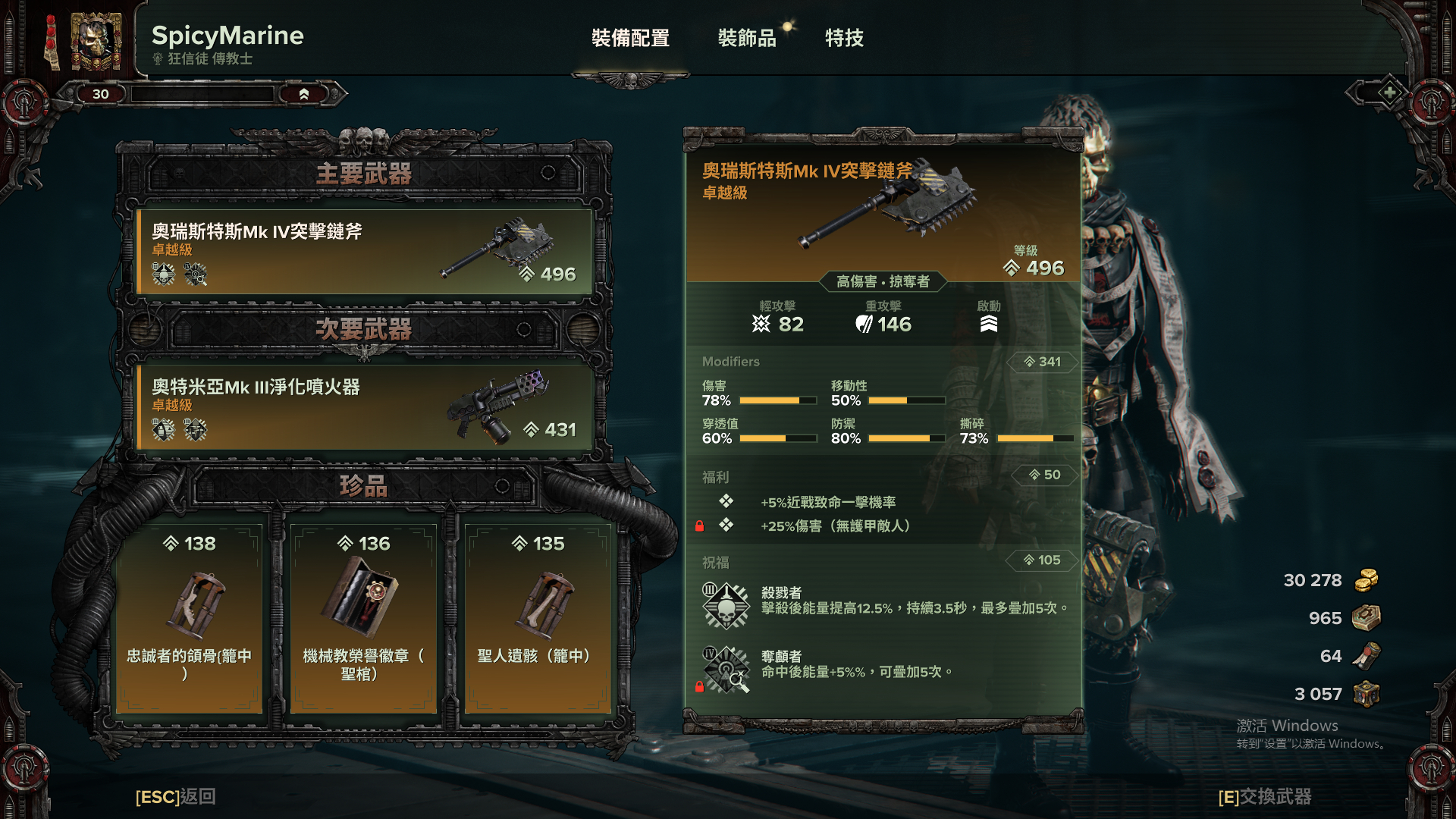Image resolution: width=1456 pixels, height=819 pixels.
Task: Click the gold coins currency icon
Action: pyautogui.click(x=1367, y=580)
